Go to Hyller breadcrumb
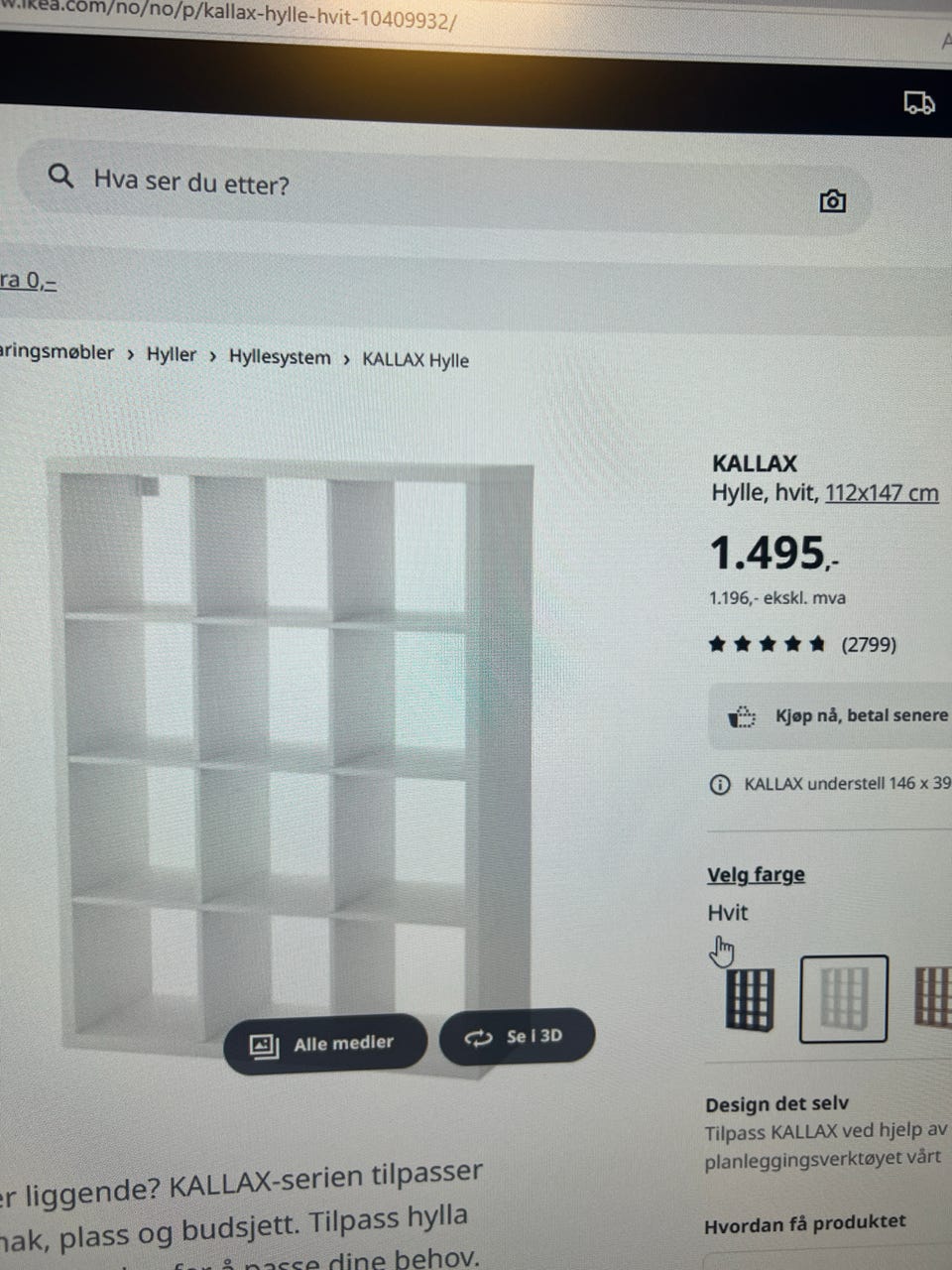Viewport: 952px width, 1270px height. [172, 354]
